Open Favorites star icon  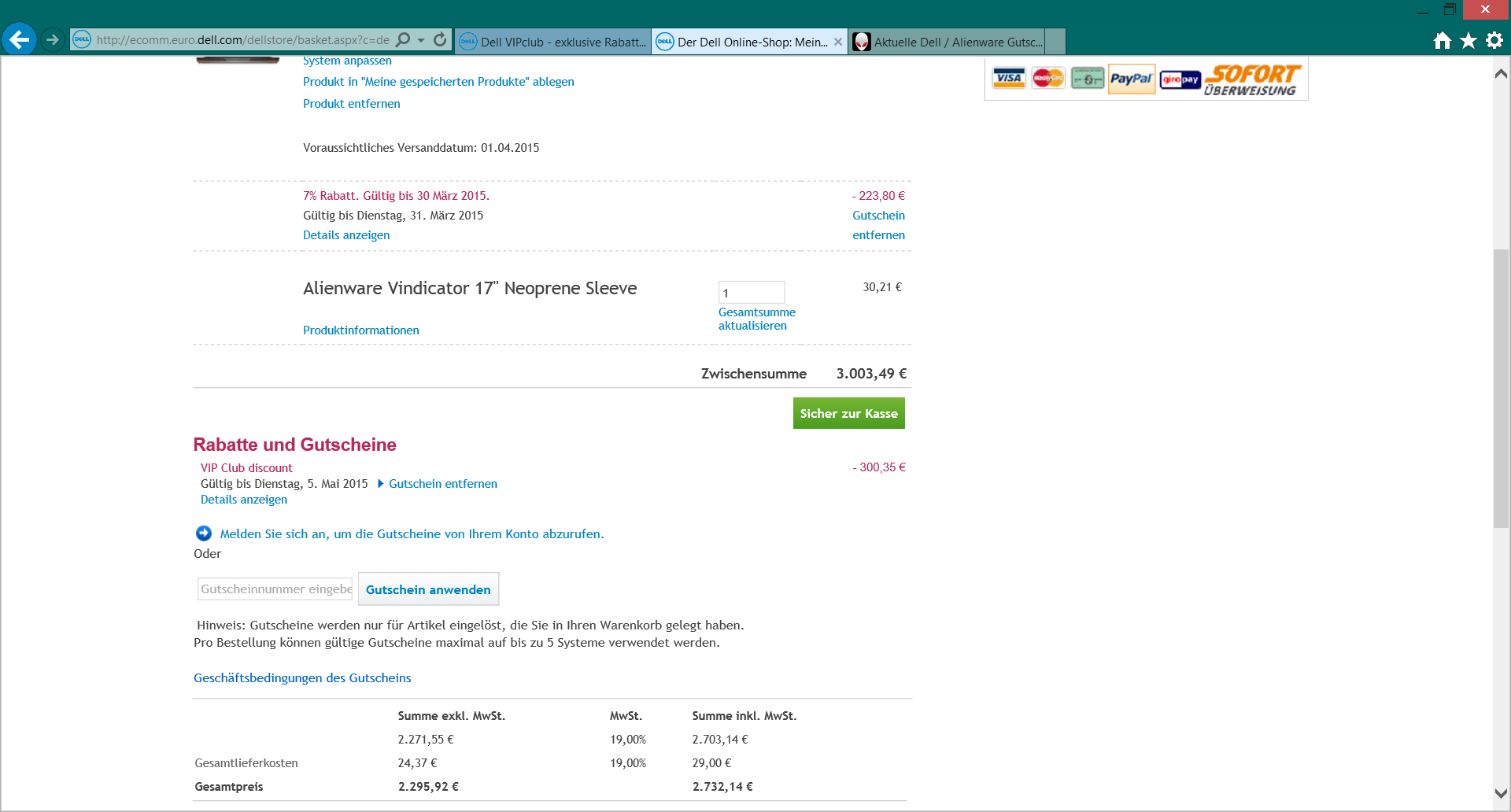[x=1469, y=40]
